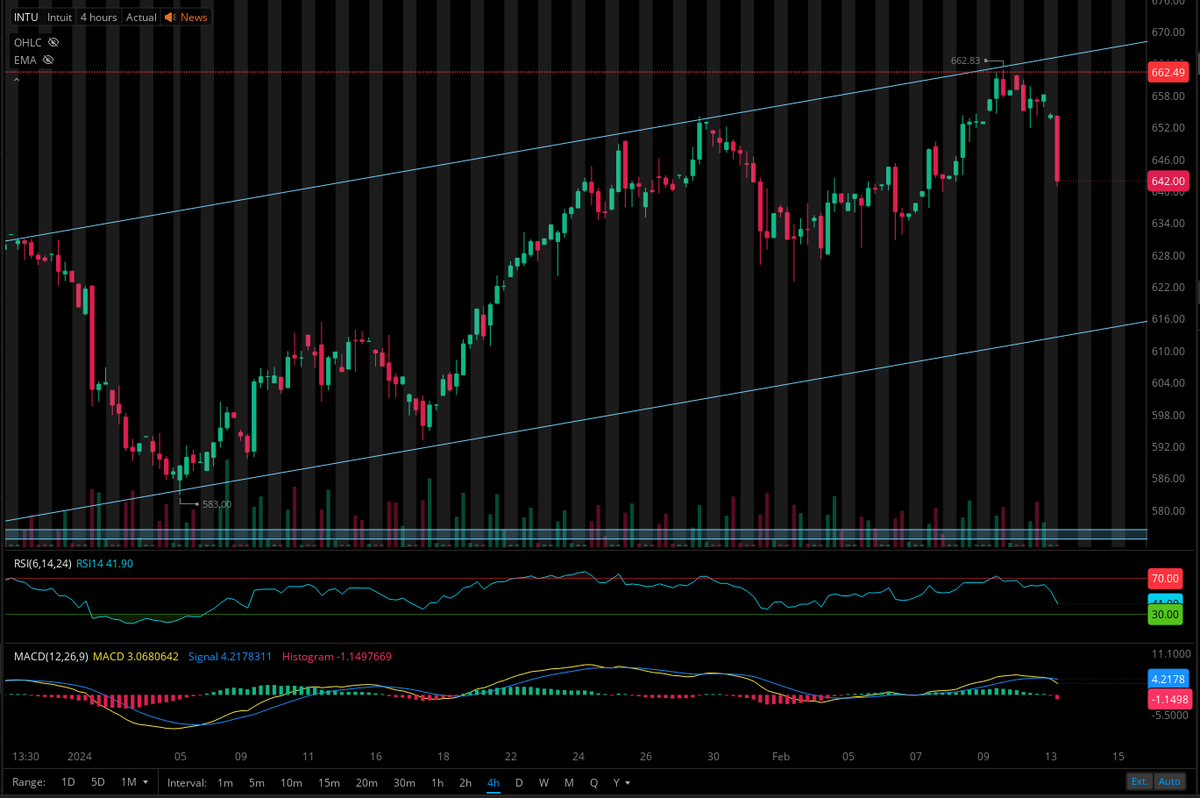Screen dimensions: 1200x798
Task: Switch interval to Q (quarterly)
Action: click(593, 782)
